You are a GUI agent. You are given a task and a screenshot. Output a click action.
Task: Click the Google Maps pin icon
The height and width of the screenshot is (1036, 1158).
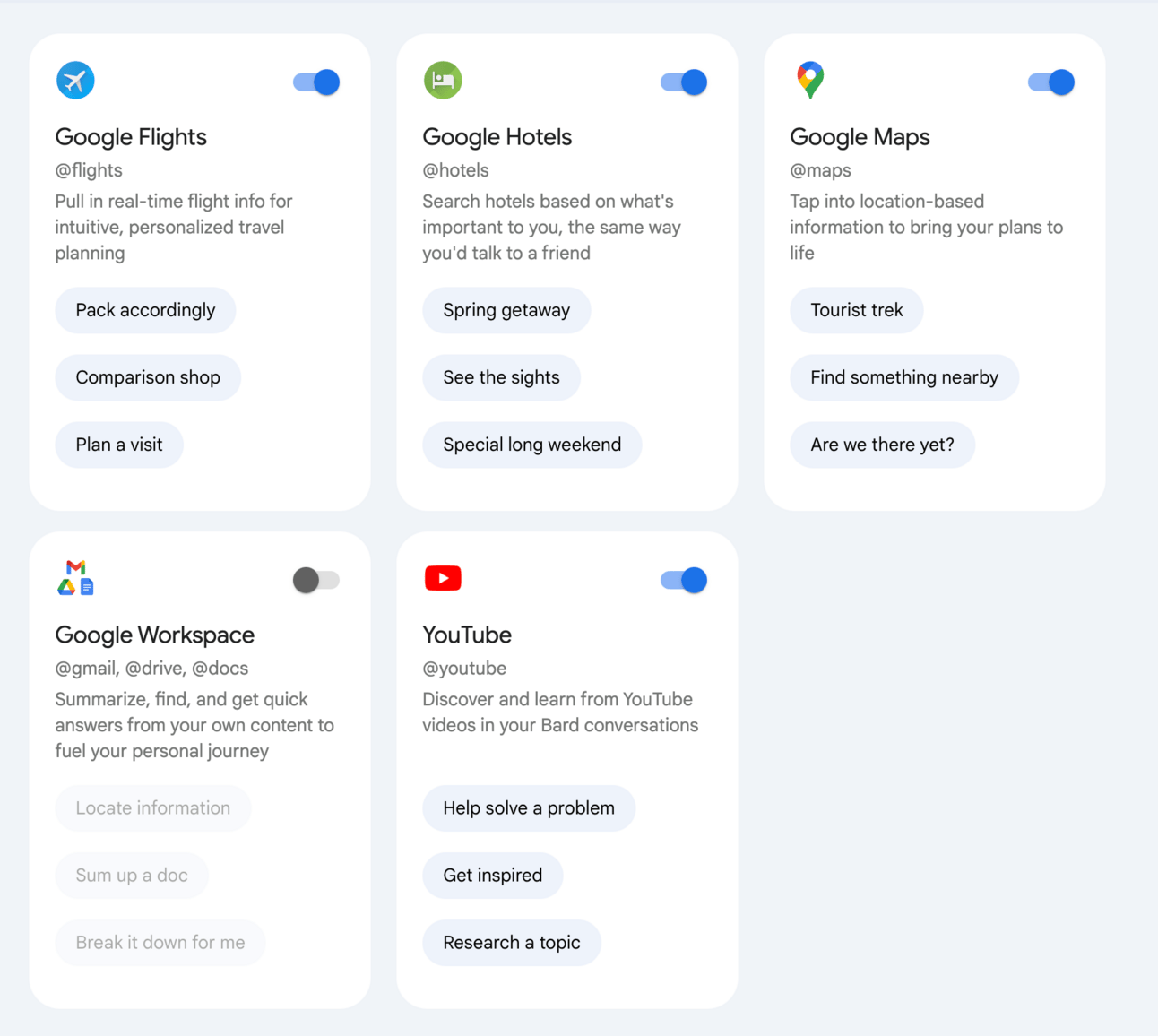pos(810,81)
